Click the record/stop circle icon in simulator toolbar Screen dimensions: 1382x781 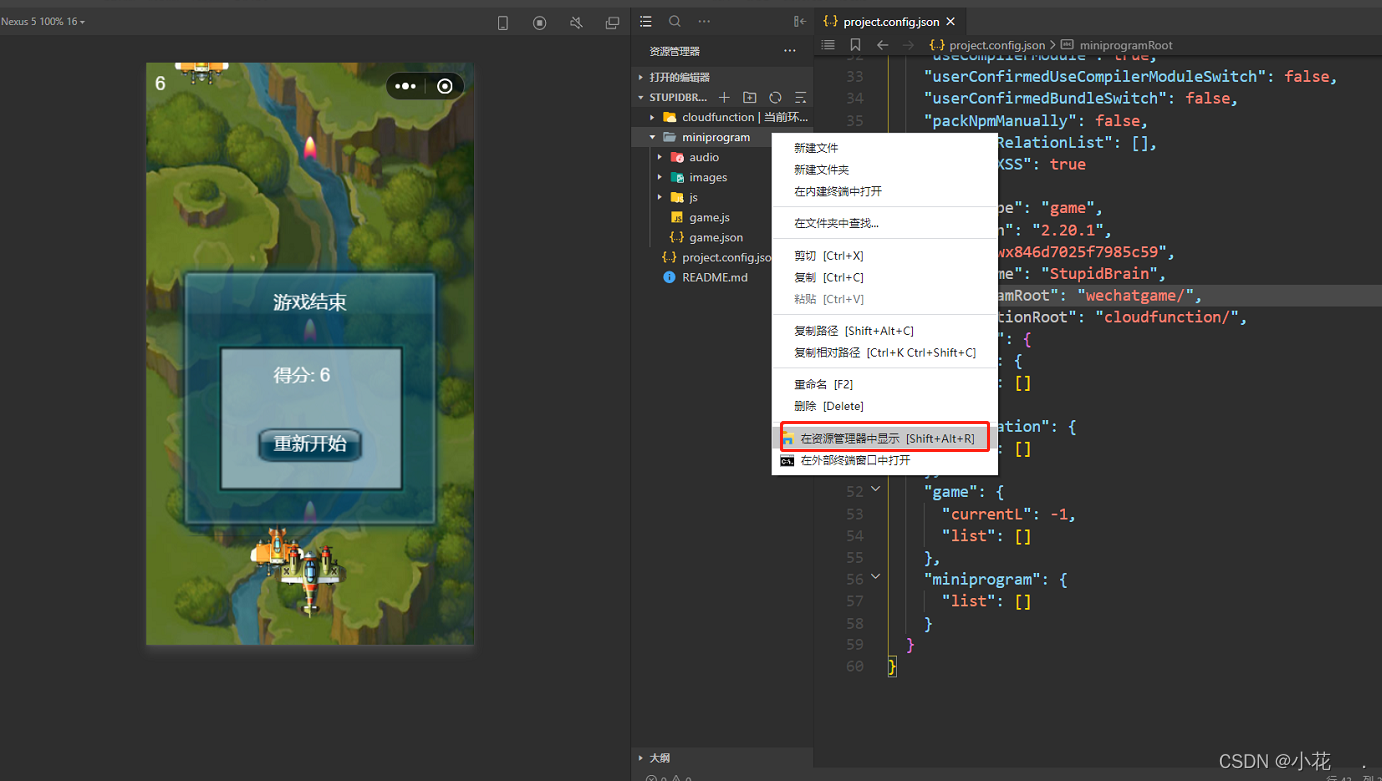coord(540,23)
